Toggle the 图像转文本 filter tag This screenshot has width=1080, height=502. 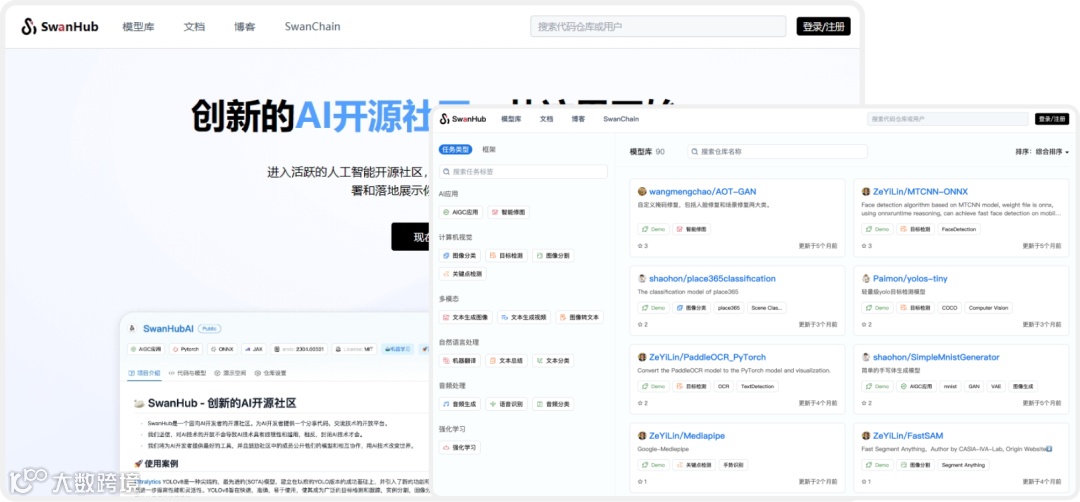pos(579,317)
